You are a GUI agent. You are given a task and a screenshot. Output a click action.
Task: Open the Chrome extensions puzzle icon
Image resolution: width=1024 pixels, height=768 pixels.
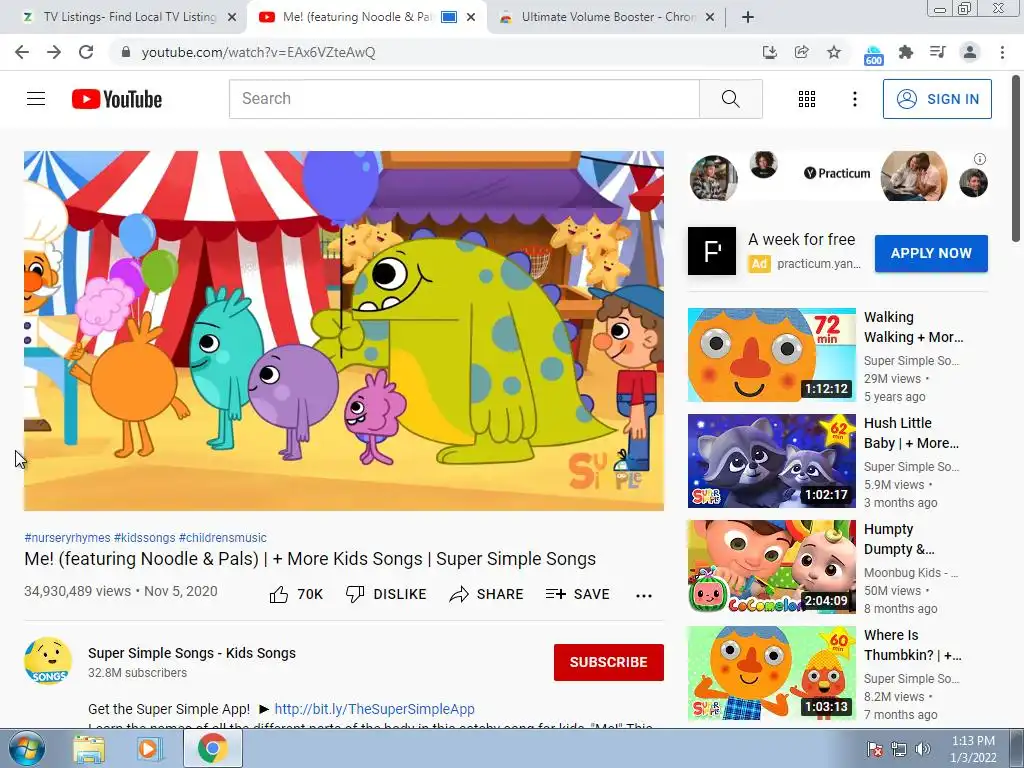click(x=906, y=52)
